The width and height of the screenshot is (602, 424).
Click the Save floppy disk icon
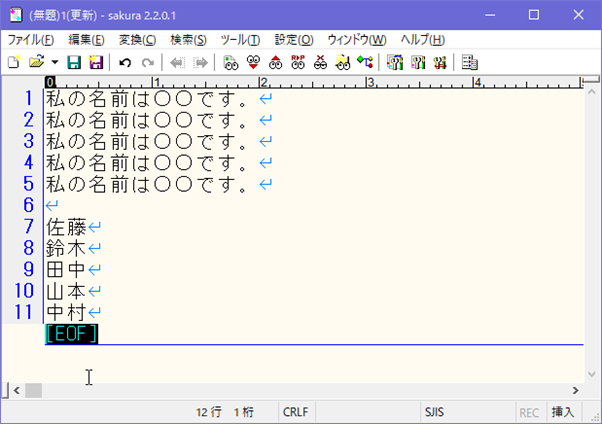pyautogui.click(x=74, y=62)
